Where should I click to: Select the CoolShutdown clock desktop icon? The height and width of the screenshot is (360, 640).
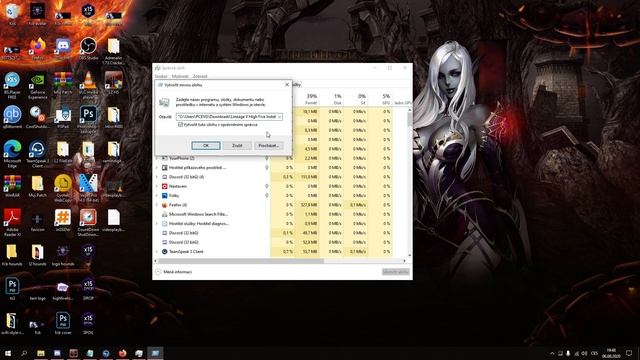38,118
